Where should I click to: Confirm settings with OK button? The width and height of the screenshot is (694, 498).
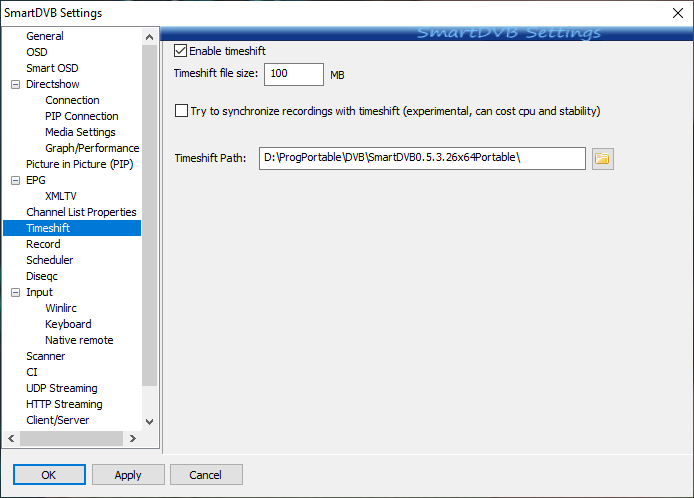pyautogui.click(x=49, y=475)
